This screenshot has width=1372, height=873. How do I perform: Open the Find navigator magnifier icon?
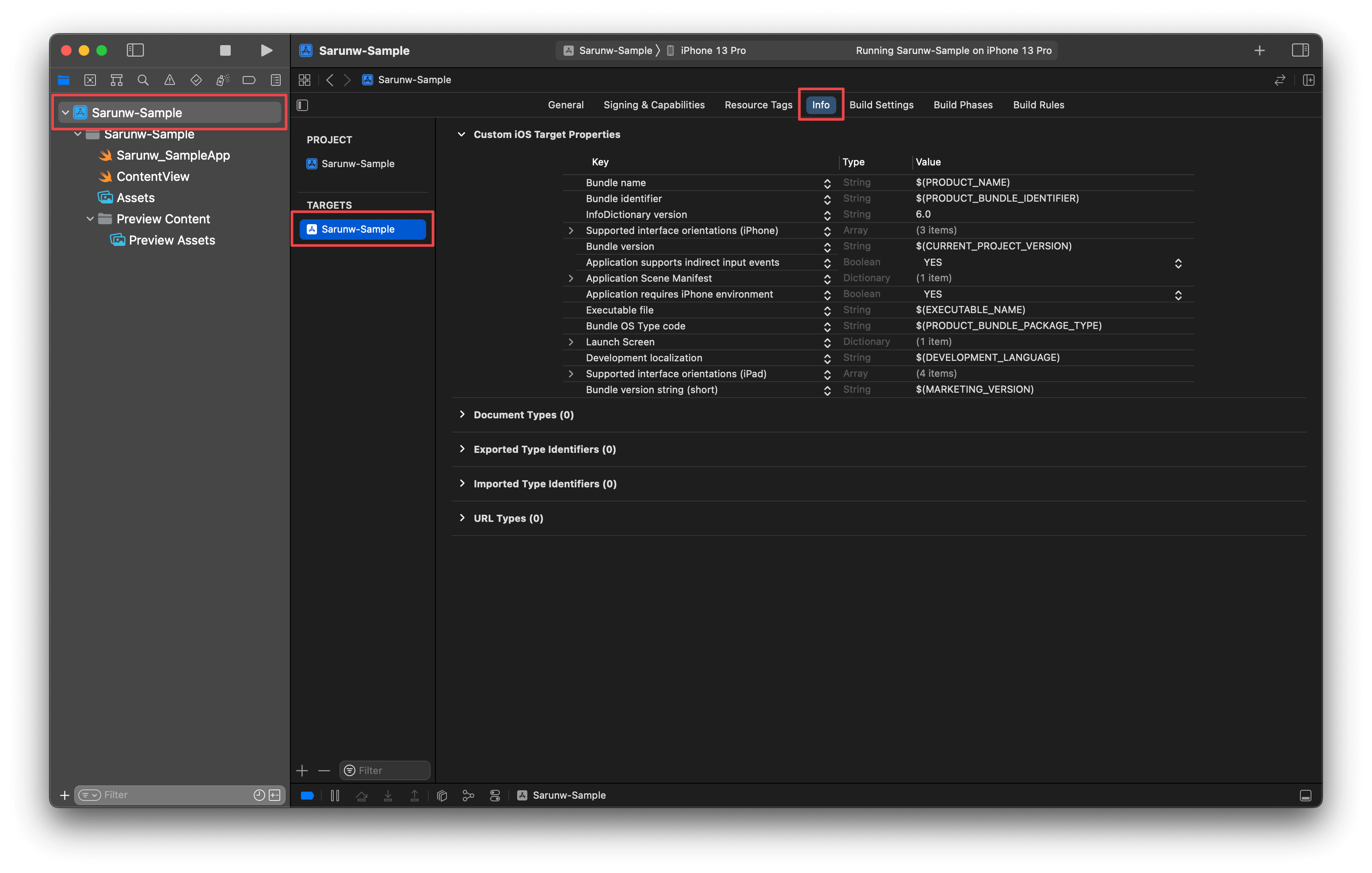pos(143,80)
